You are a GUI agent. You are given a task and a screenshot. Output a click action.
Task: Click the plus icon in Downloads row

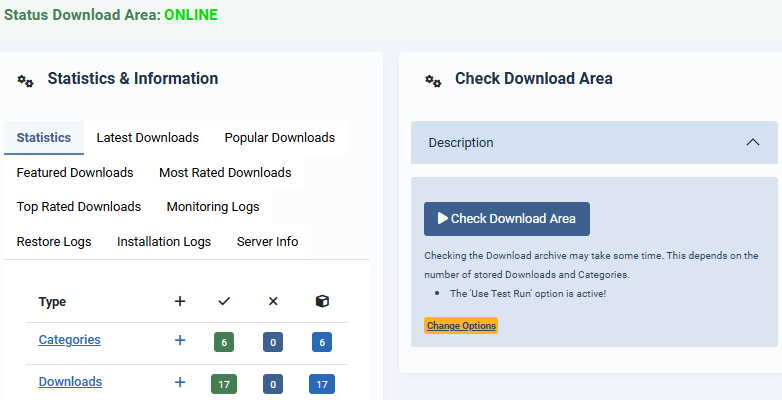tap(180, 383)
